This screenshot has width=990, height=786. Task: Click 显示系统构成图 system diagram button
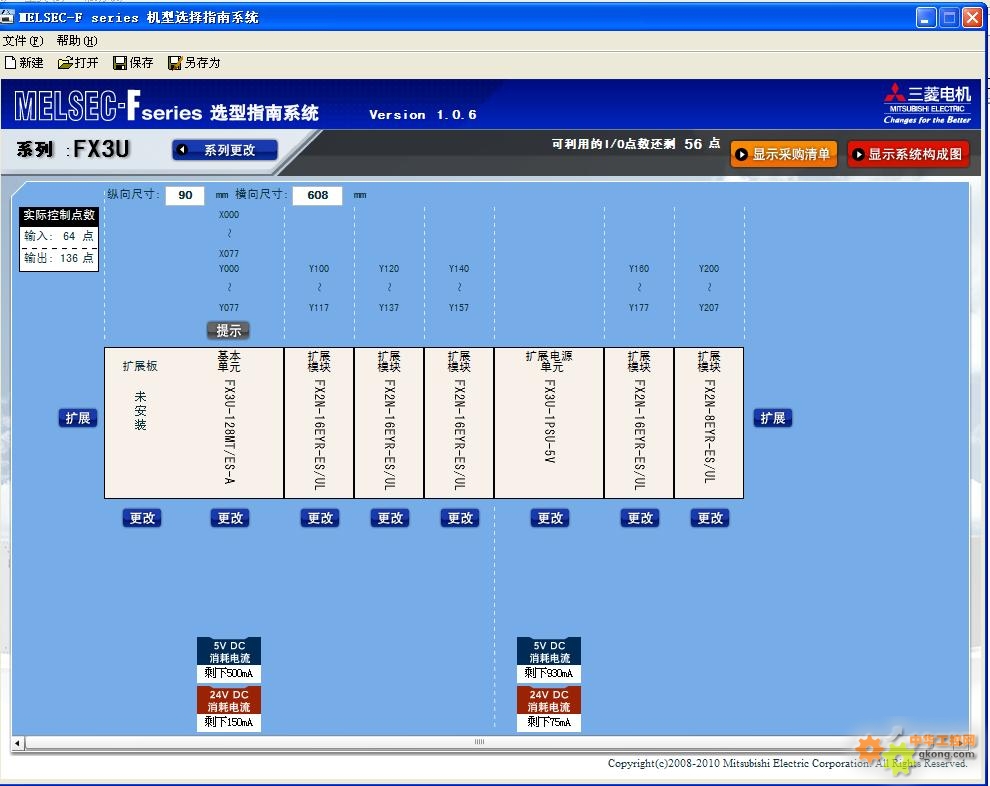[x=909, y=154]
